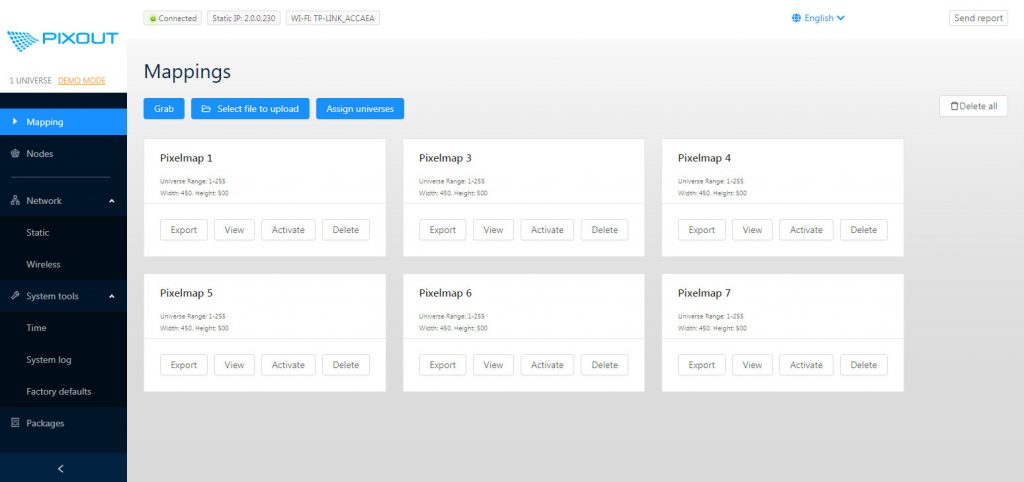Delete Pixelmap 7
1024x482 pixels.
click(x=863, y=365)
